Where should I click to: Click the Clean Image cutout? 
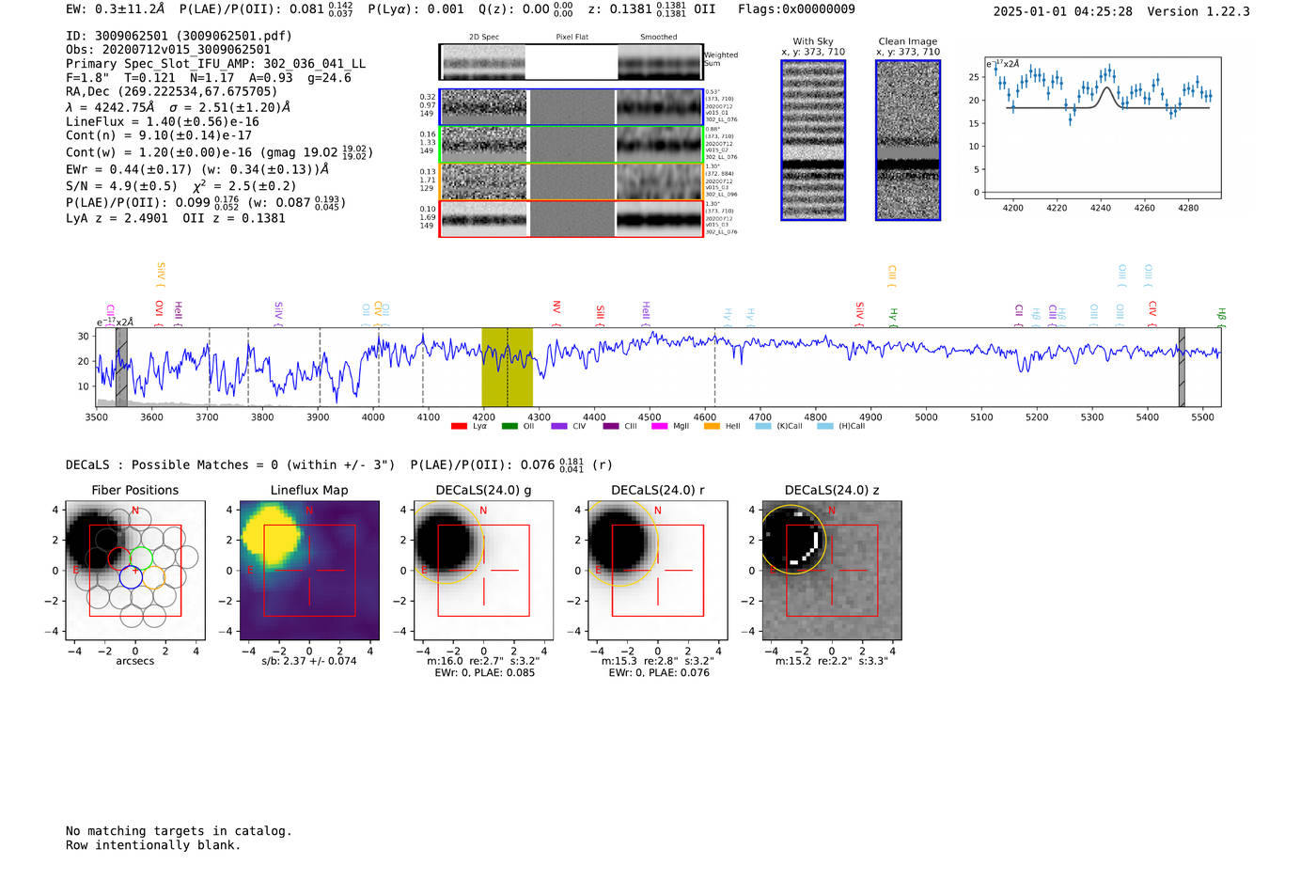(908, 140)
